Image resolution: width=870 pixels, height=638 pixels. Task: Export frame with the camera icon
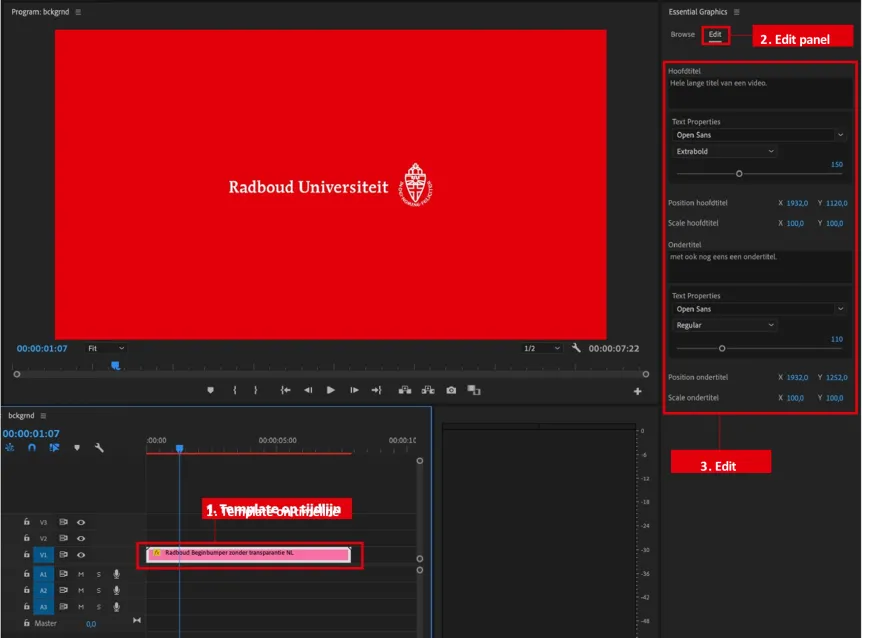[x=451, y=391]
